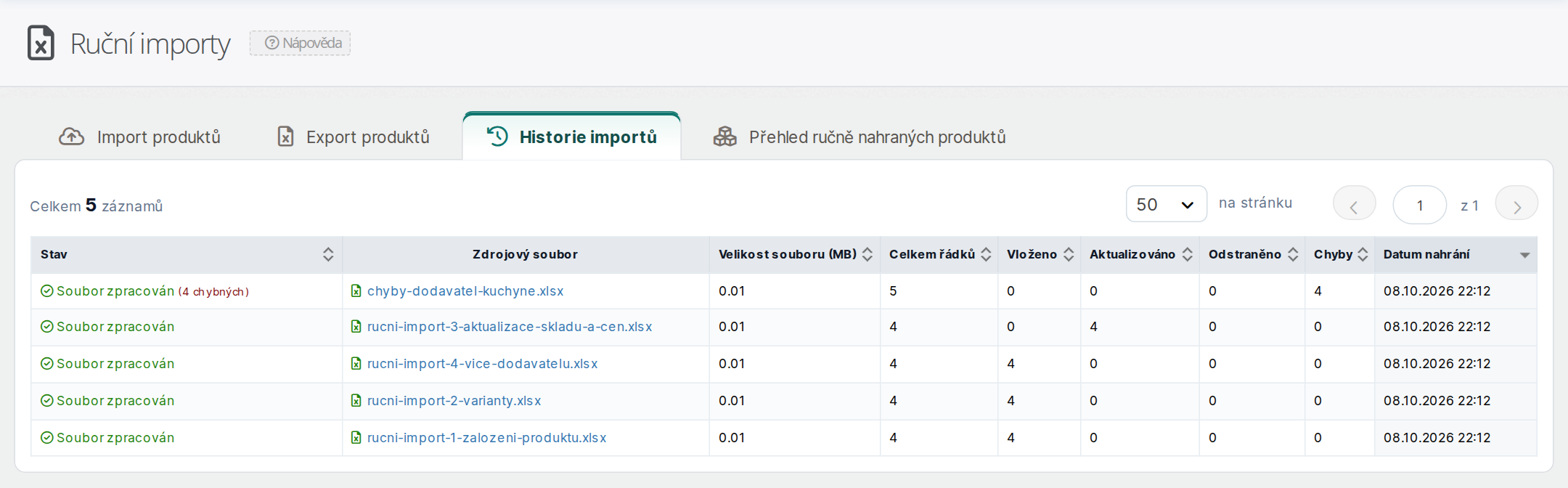Click Excel icon next to rucni-import-3-aktualizace-skladu-a-cen.xlsx

[356, 327]
